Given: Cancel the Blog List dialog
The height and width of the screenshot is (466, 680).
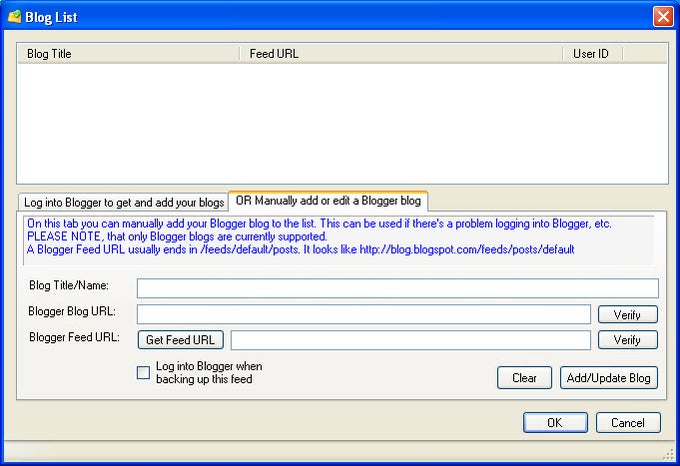Looking at the screenshot, I should (628, 423).
